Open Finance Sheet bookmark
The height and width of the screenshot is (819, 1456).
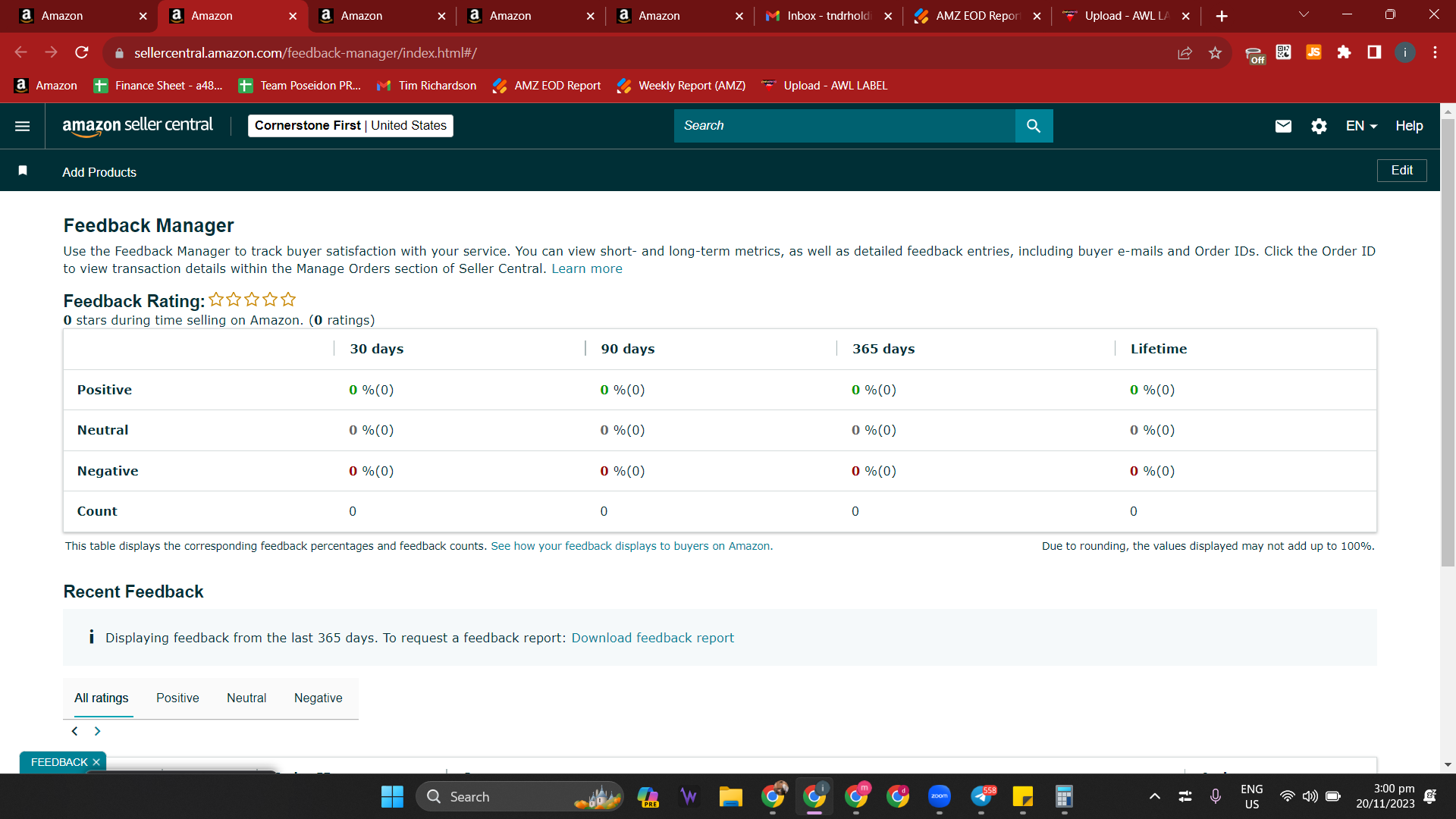point(158,86)
